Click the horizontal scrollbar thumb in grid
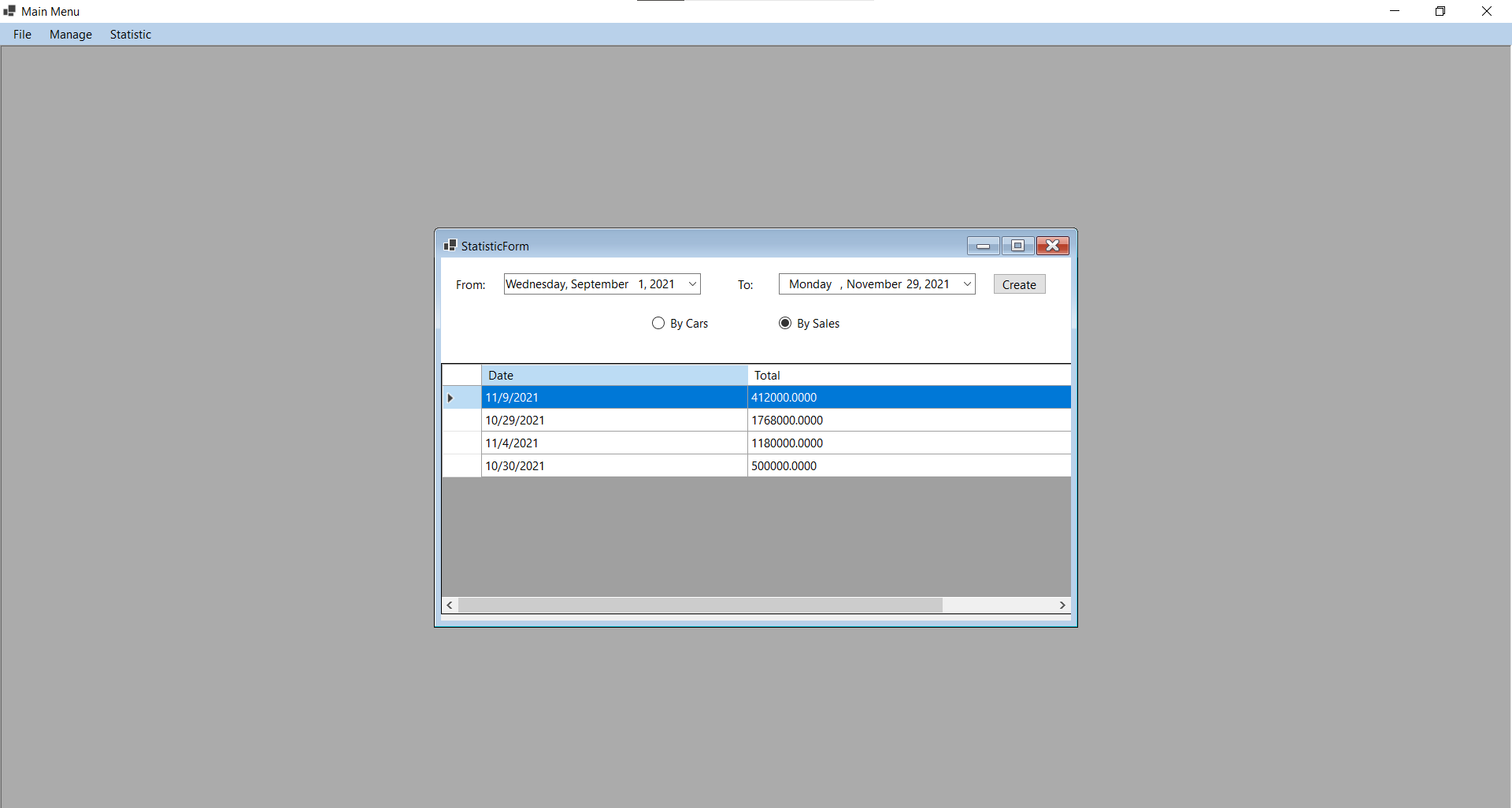This screenshot has width=1512, height=808. point(700,605)
